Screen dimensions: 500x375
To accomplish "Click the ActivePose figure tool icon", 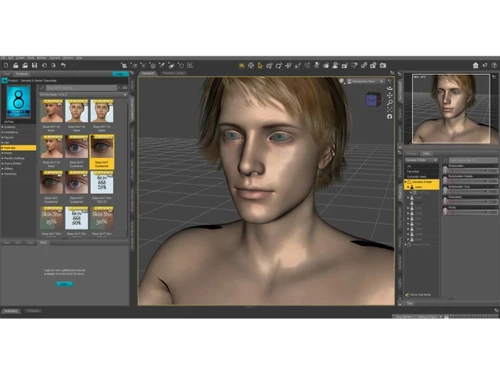I will coord(316,65).
